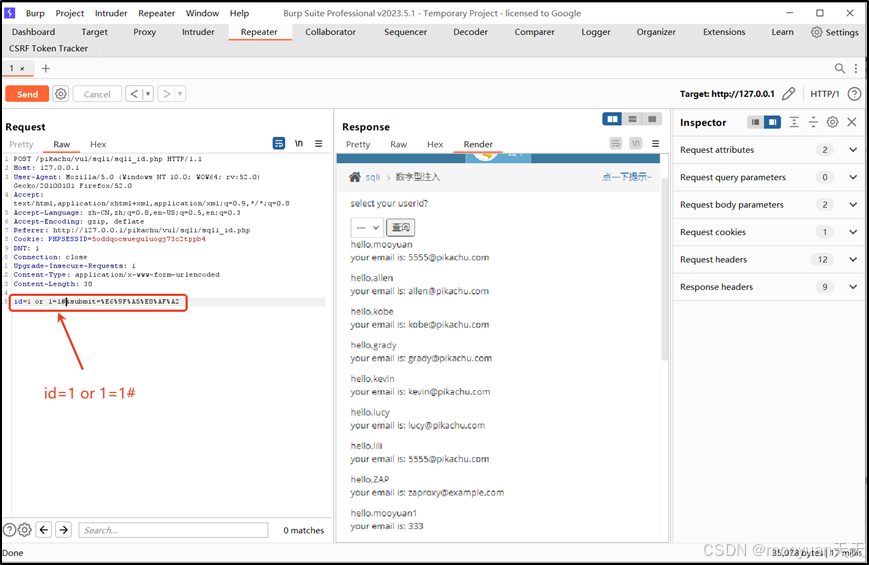The width and height of the screenshot is (869, 565).
Task: Open the Window menu
Action: (x=202, y=13)
